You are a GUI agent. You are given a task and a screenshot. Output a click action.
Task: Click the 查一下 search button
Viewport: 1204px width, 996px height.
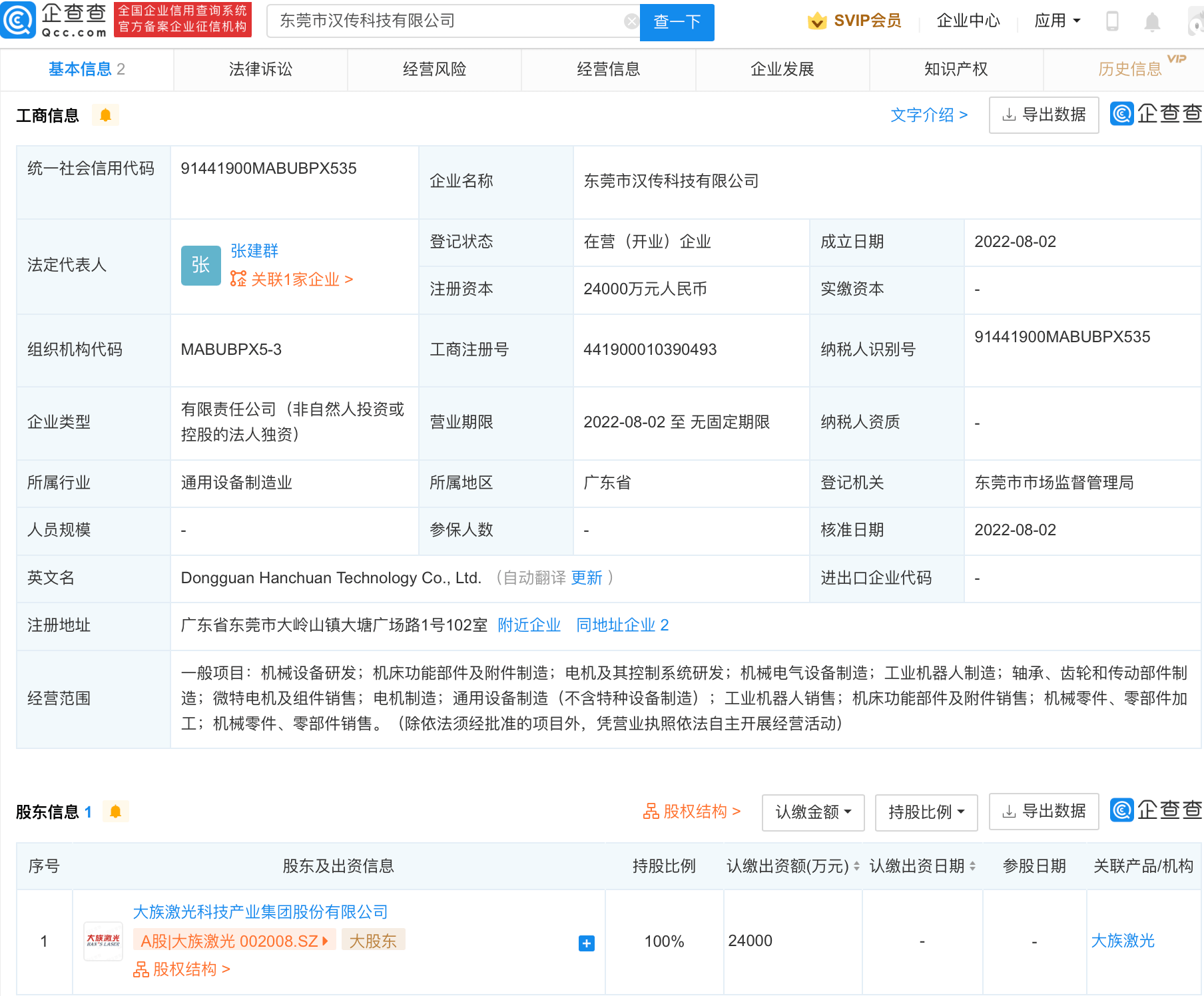click(677, 22)
